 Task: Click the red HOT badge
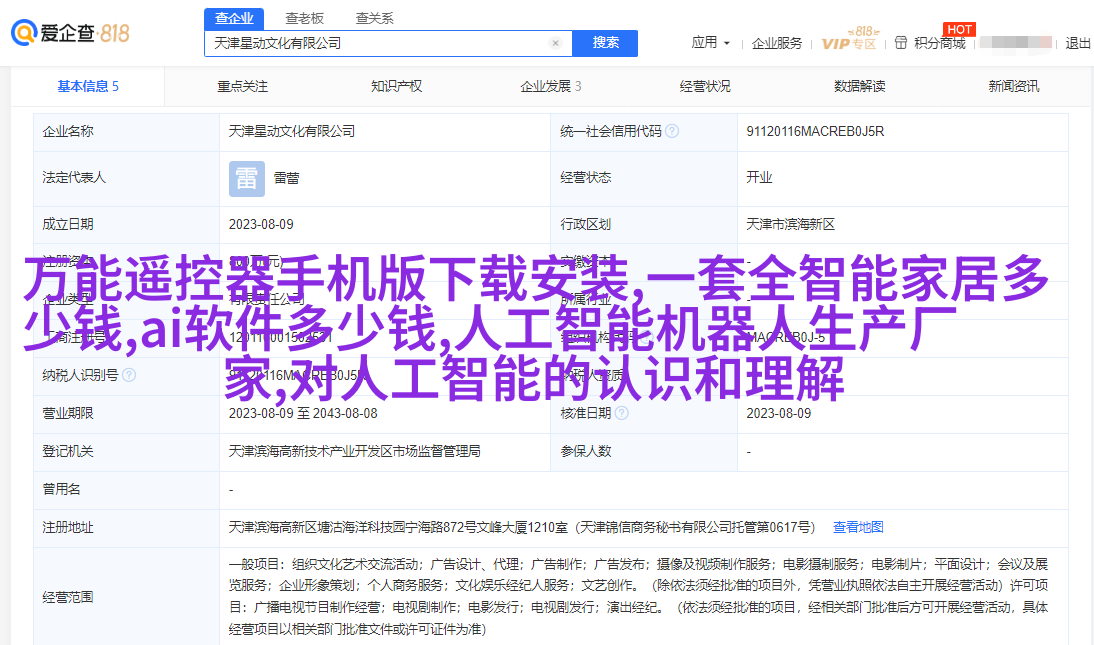click(959, 29)
